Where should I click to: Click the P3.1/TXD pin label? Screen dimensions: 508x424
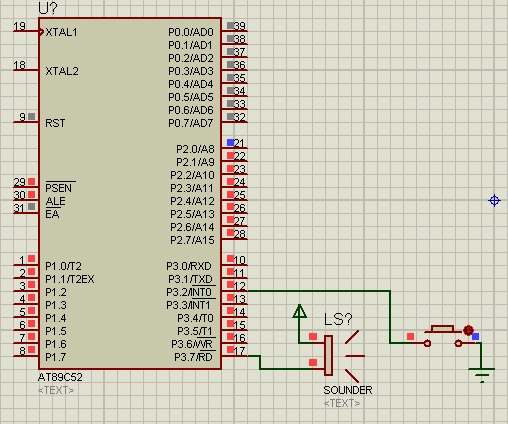tap(190, 279)
